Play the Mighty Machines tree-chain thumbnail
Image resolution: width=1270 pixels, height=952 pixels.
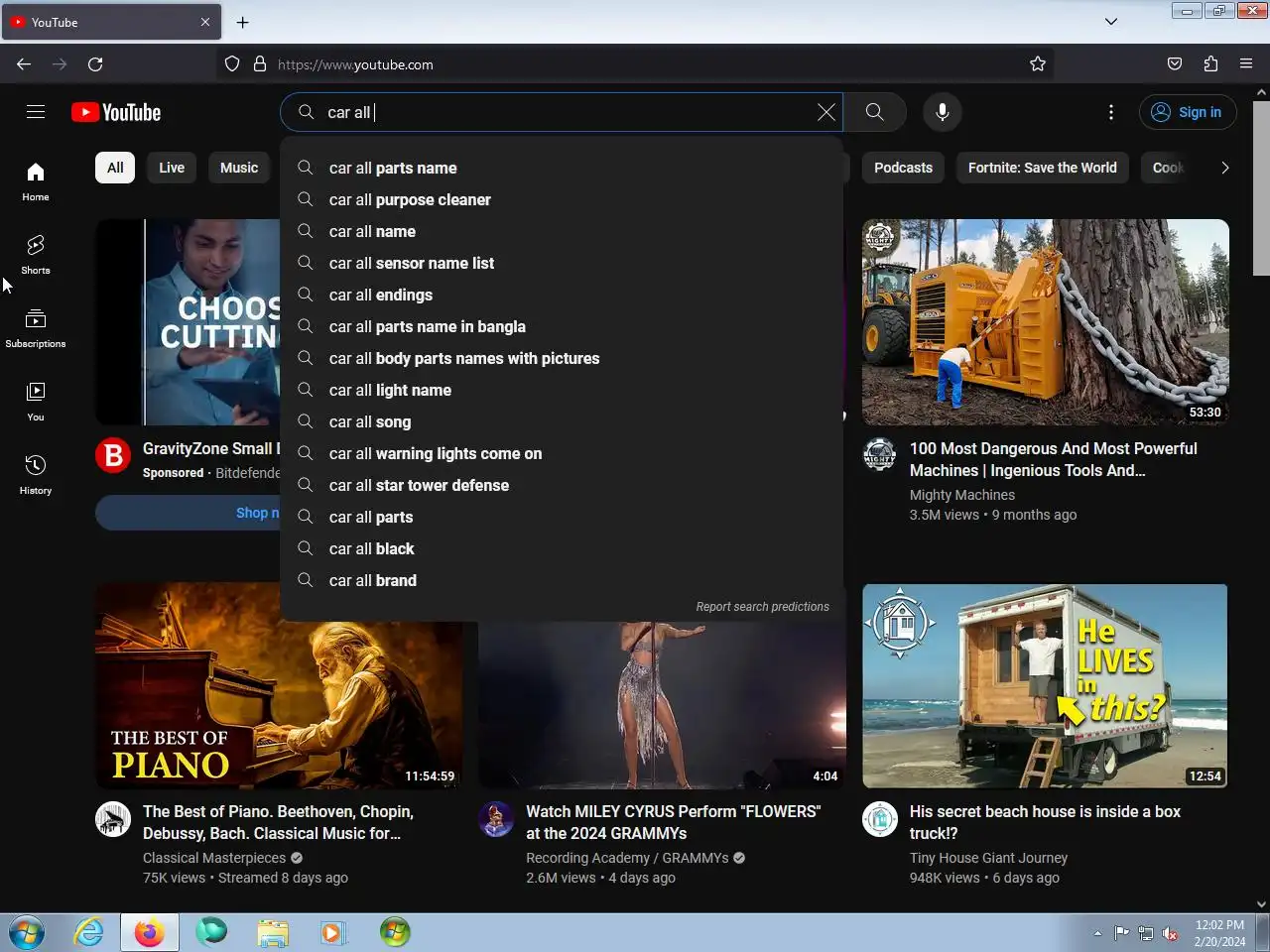1046,322
